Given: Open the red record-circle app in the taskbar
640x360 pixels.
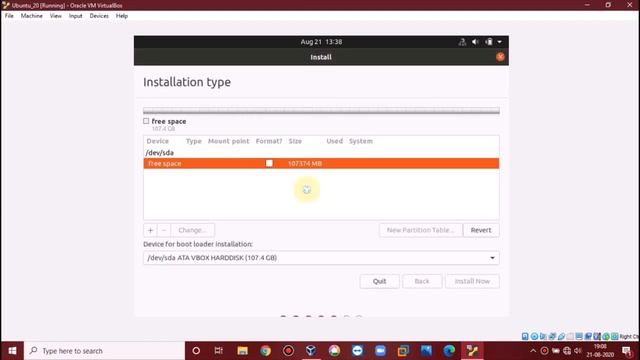Looking at the screenshot, I should [288, 351].
